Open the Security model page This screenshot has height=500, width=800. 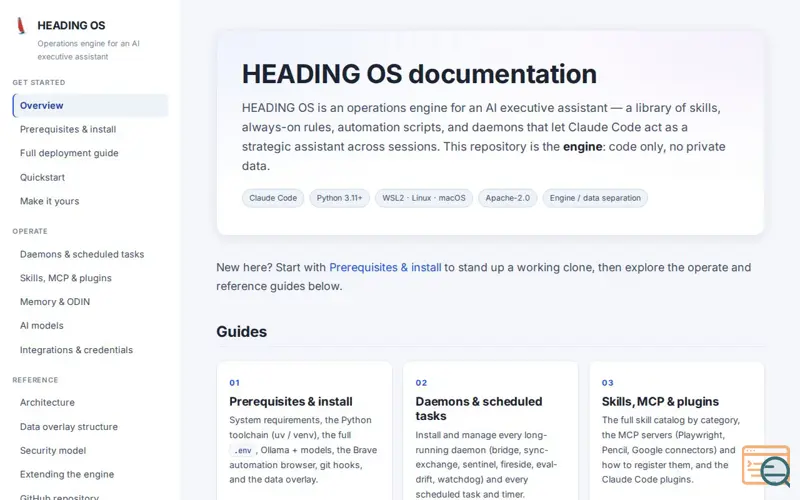(x=53, y=451)
